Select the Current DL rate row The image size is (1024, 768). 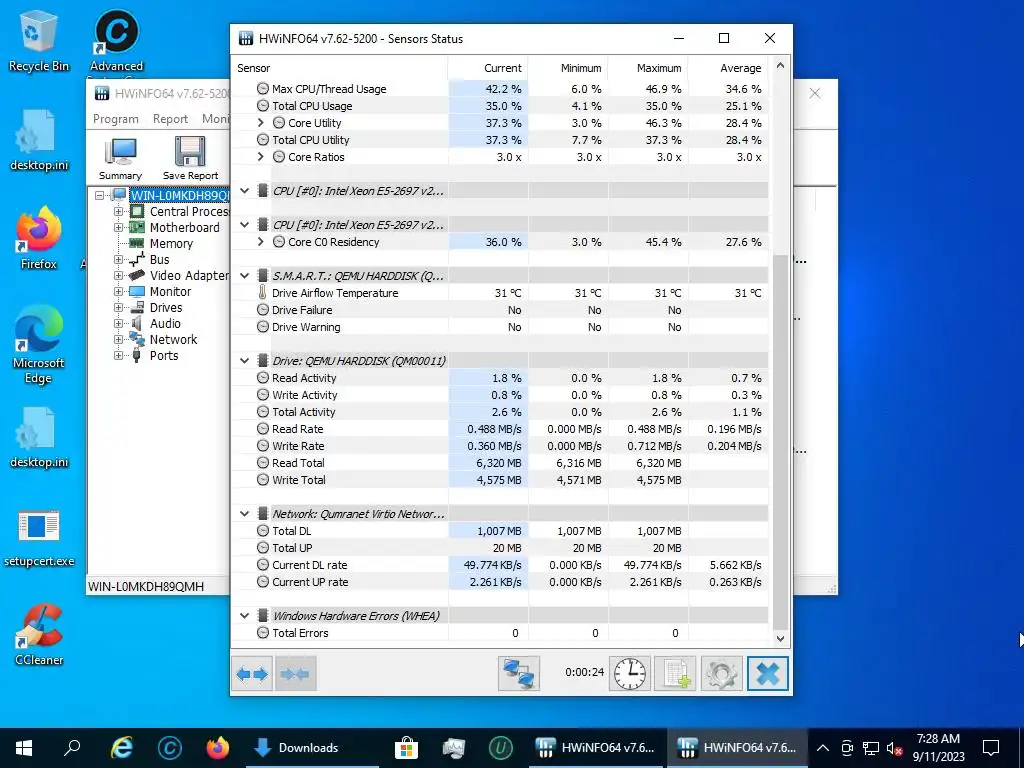coord(500,565)
